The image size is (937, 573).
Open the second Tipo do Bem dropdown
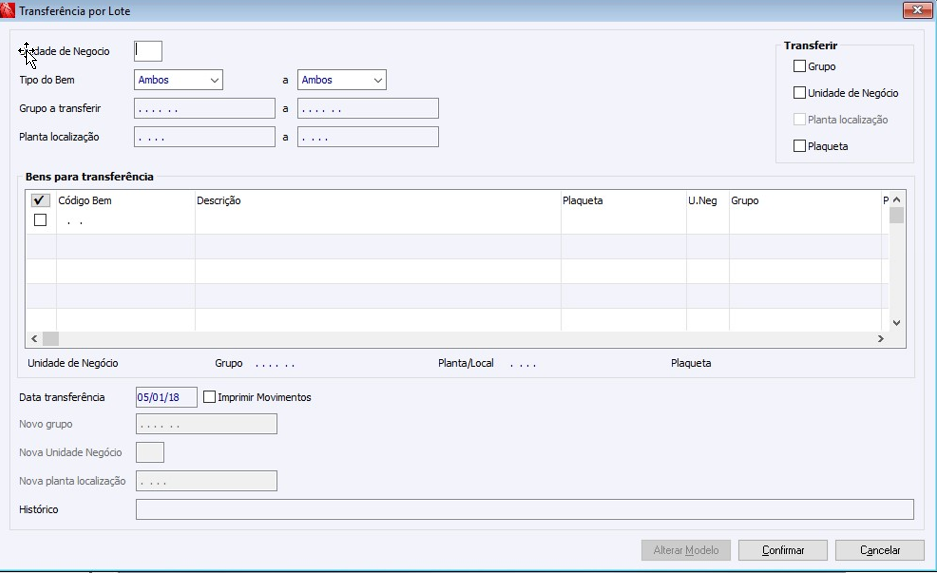pos(342,79)
